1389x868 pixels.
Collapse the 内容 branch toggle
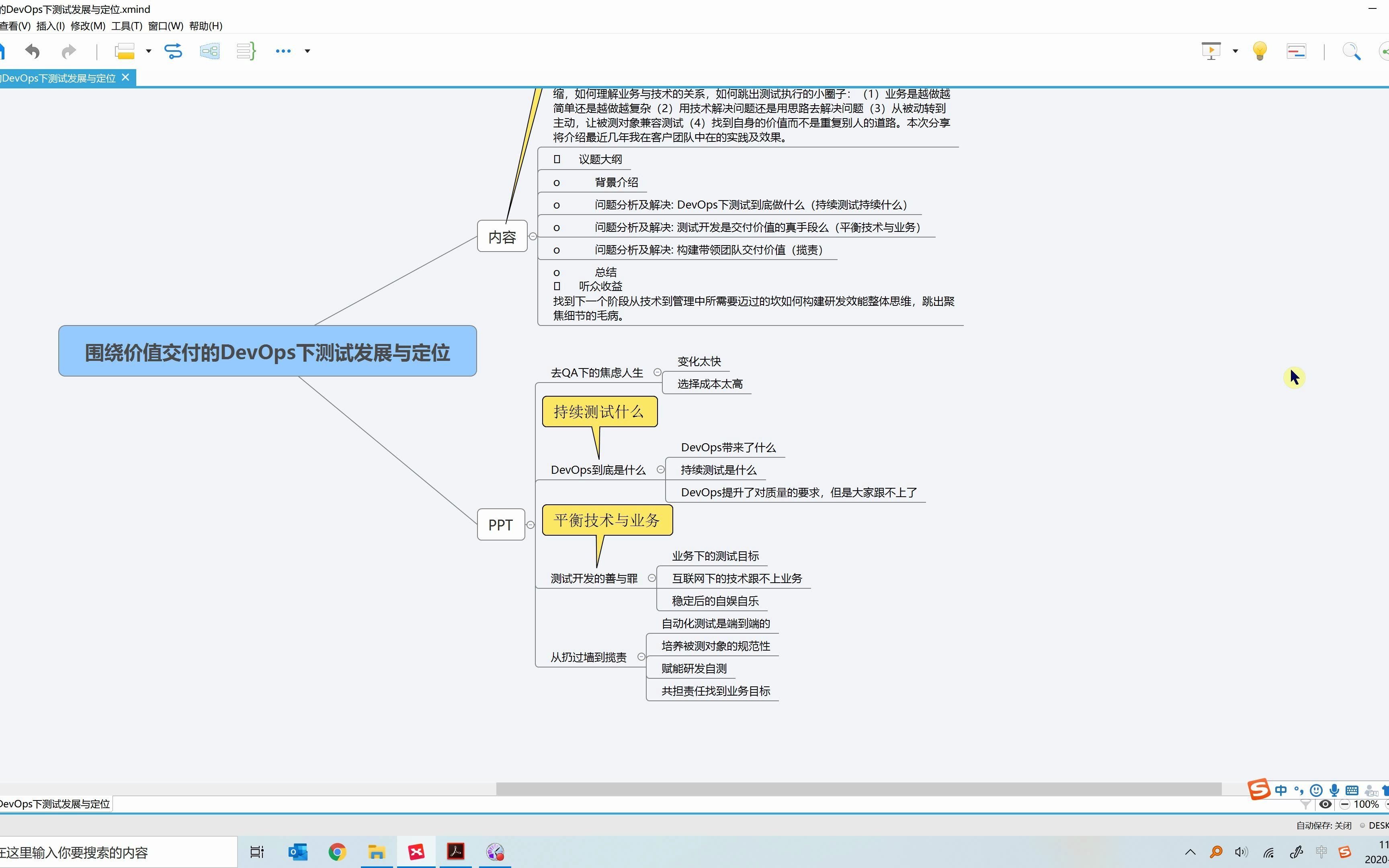click(533, 237)
